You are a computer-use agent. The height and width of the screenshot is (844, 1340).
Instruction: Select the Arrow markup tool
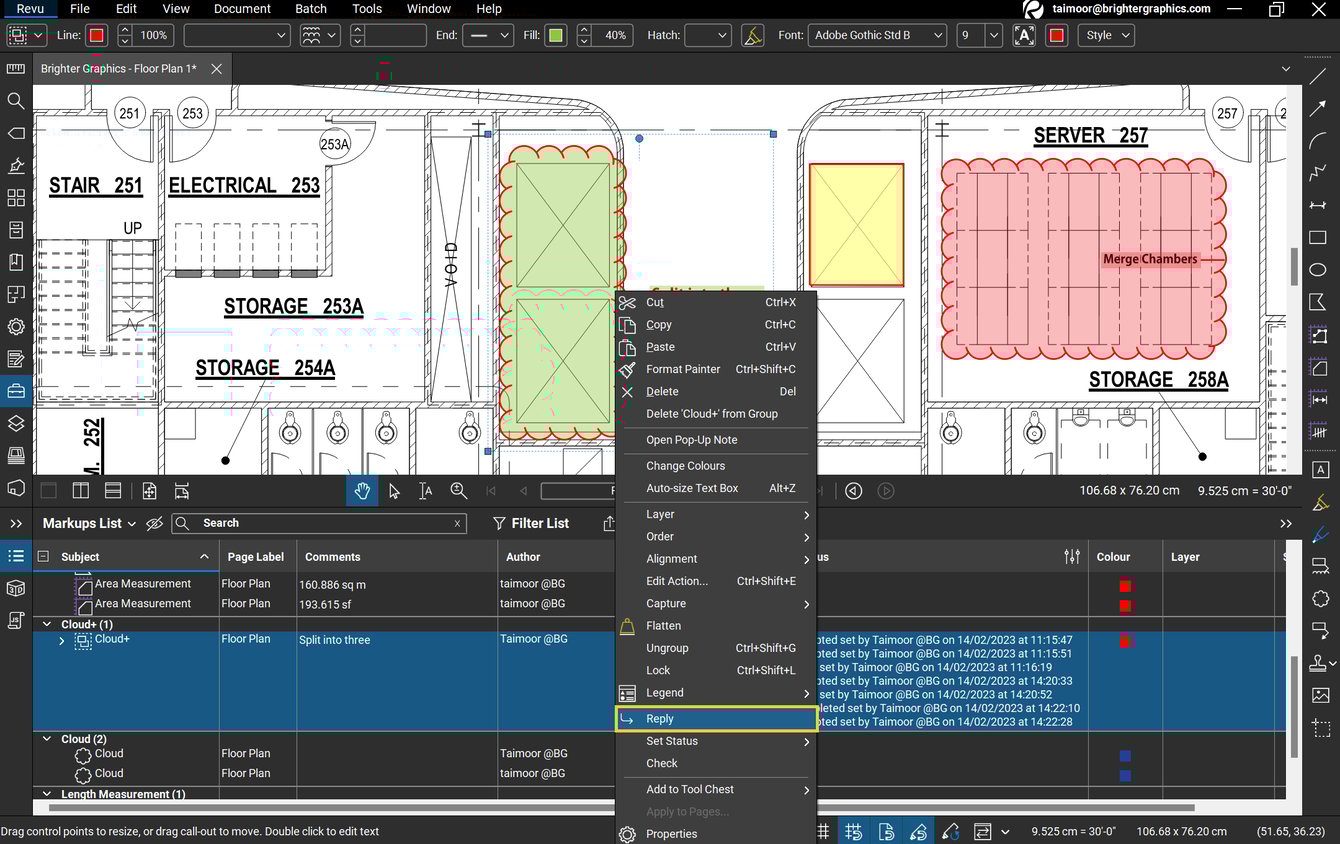click(1317, 107)
